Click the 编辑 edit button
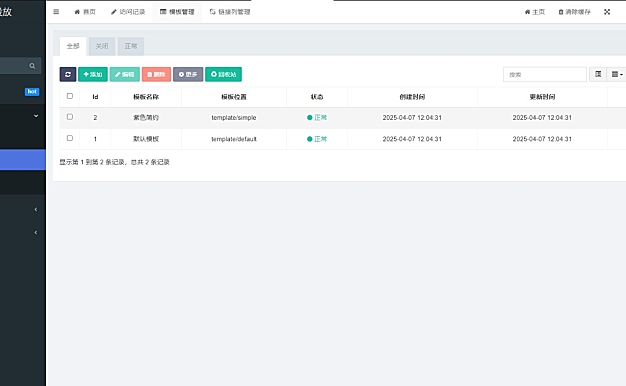The height and width of the screenshot is (386, 626). [x=125, y=74]
